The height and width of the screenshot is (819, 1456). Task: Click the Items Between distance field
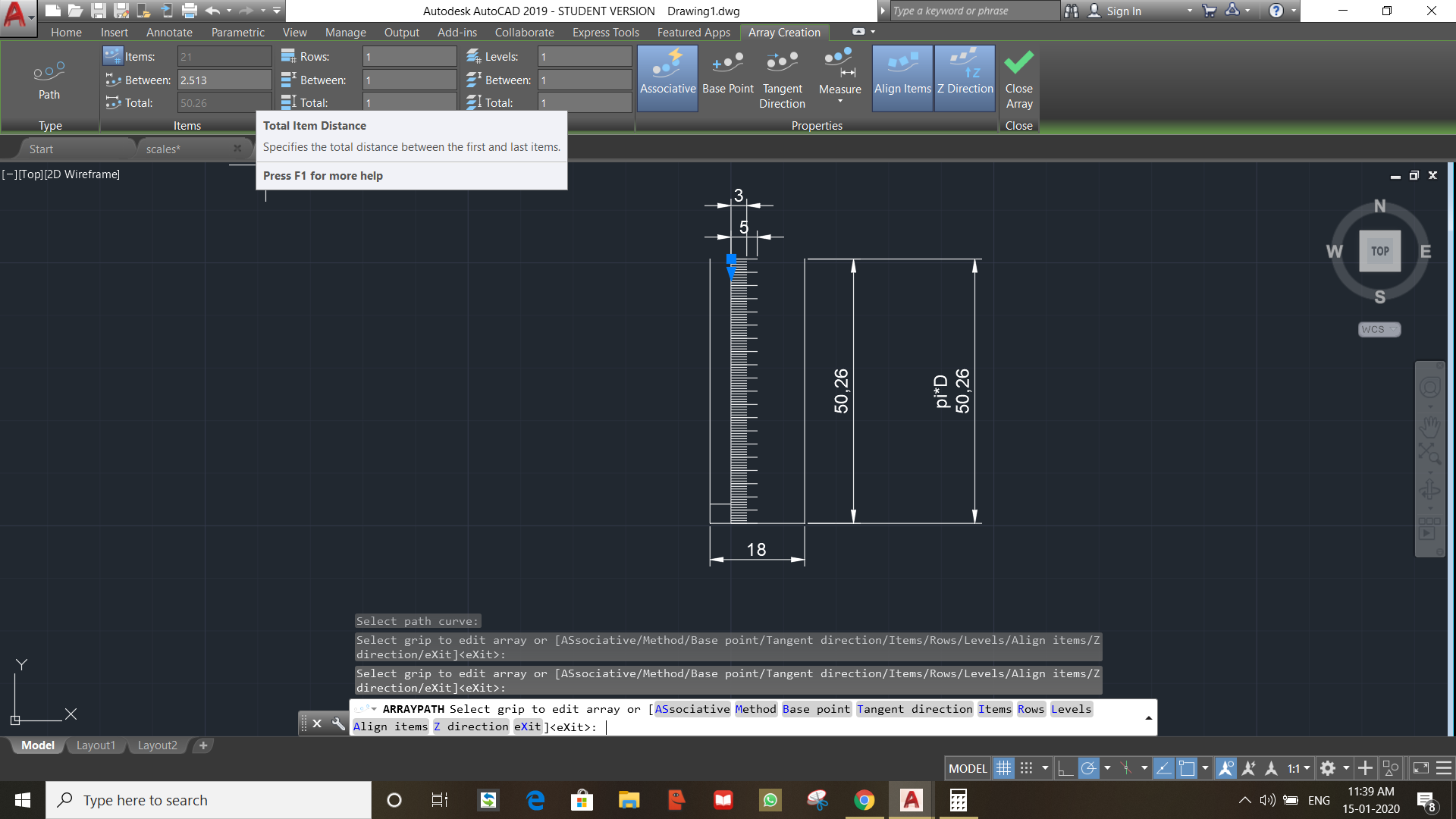224,80
